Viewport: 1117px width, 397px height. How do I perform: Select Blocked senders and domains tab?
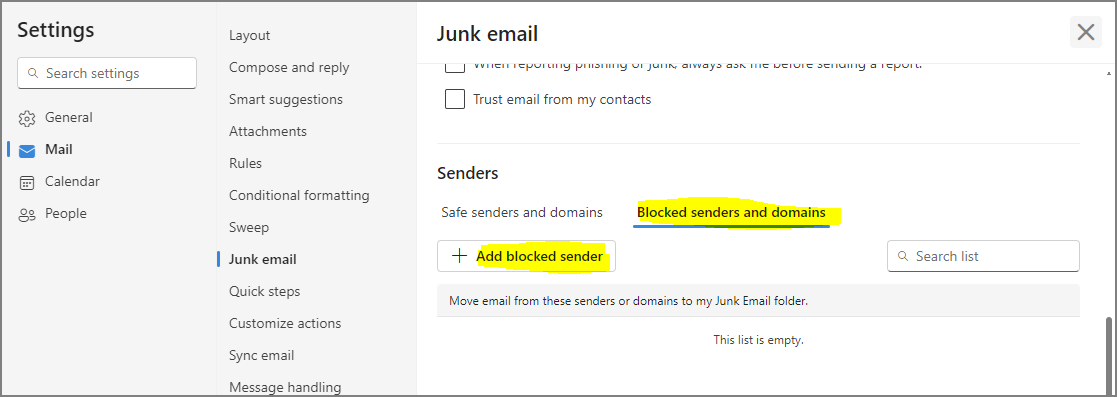point(731,212)
